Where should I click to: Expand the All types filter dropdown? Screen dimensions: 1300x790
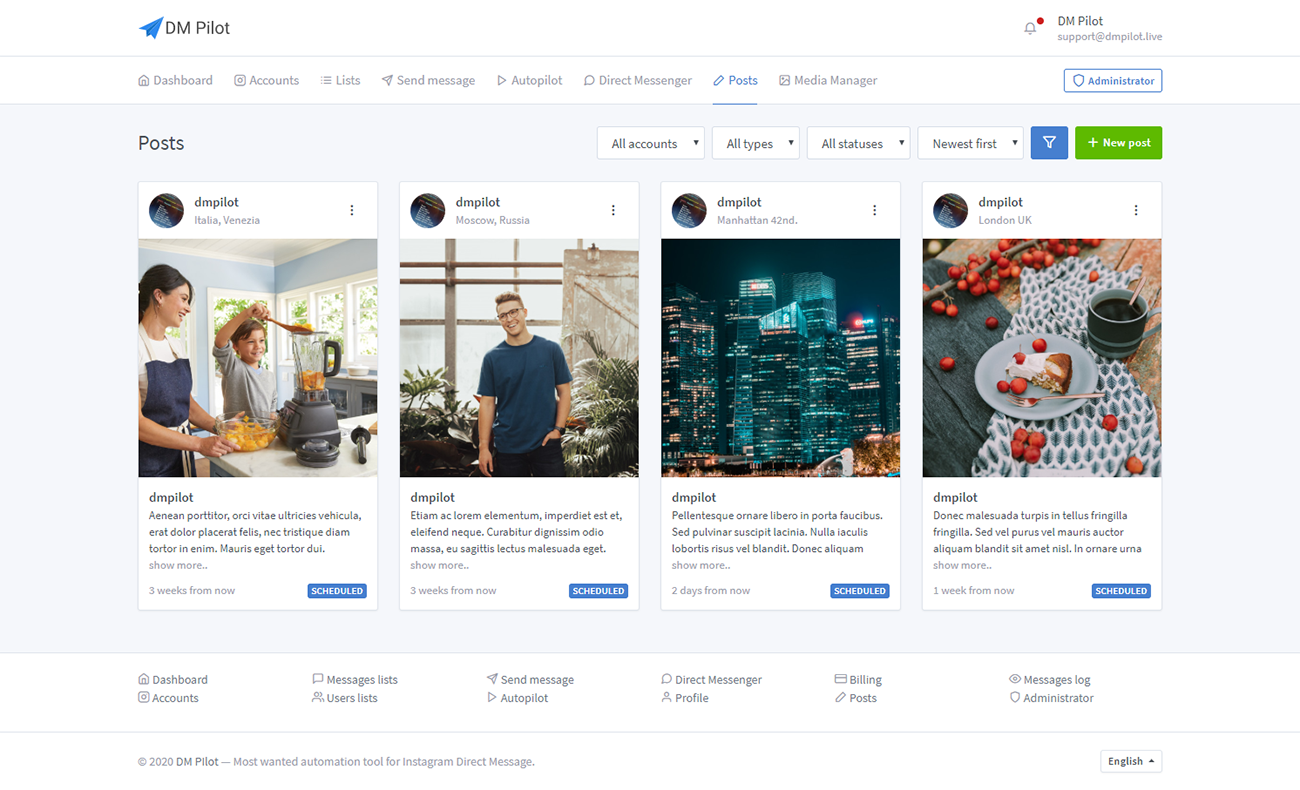[756, 143]
